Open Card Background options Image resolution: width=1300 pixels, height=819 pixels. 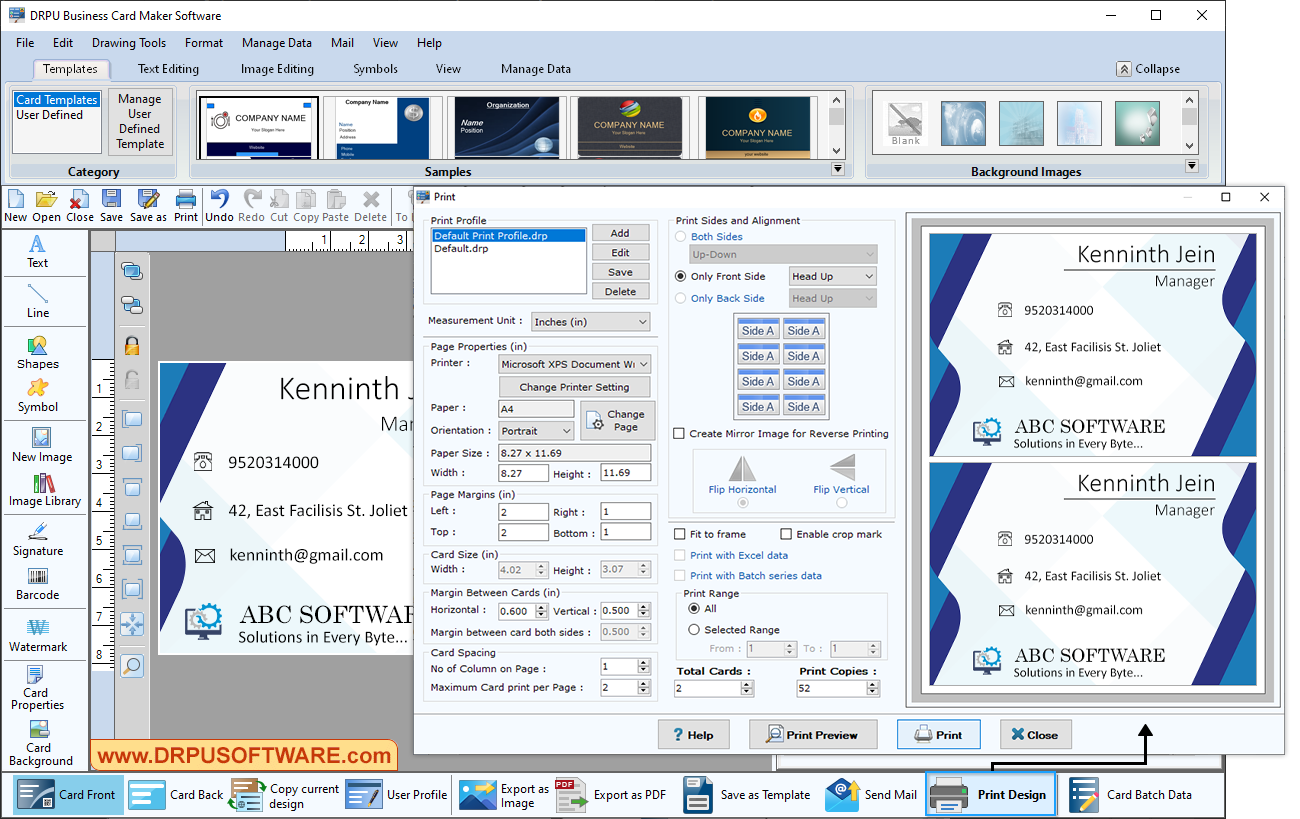pyautogui.click(x=40, y=741)
